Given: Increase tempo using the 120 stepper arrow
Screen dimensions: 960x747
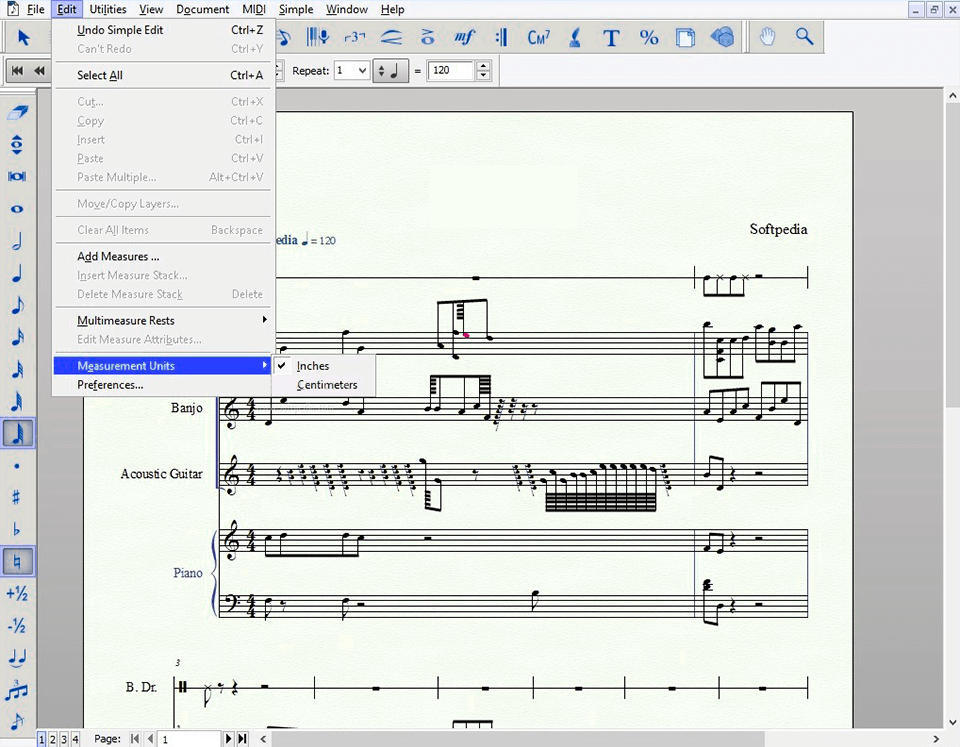Looking at the screenshot, I should click(483, 66).
